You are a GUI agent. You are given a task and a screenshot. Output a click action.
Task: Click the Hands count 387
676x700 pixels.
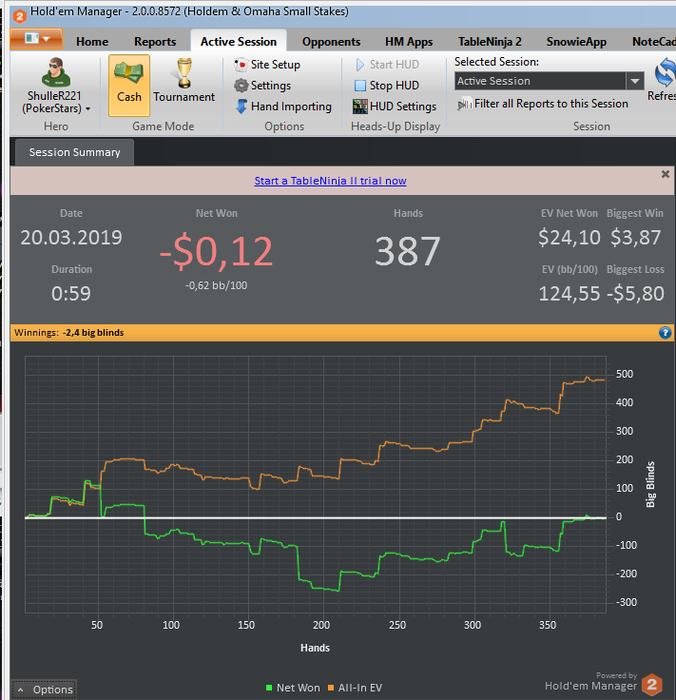tap(408, 251)
